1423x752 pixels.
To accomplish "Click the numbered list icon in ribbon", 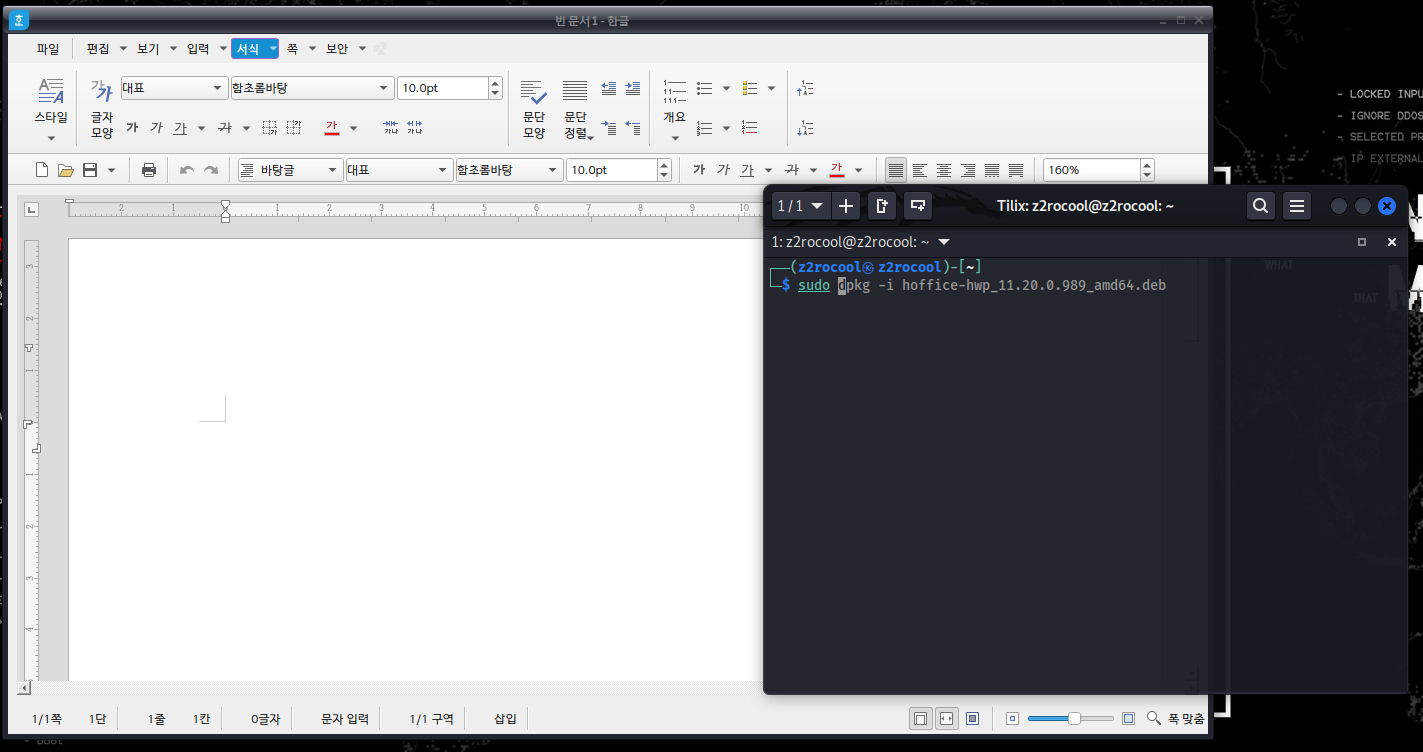I will tap(705, 128).
